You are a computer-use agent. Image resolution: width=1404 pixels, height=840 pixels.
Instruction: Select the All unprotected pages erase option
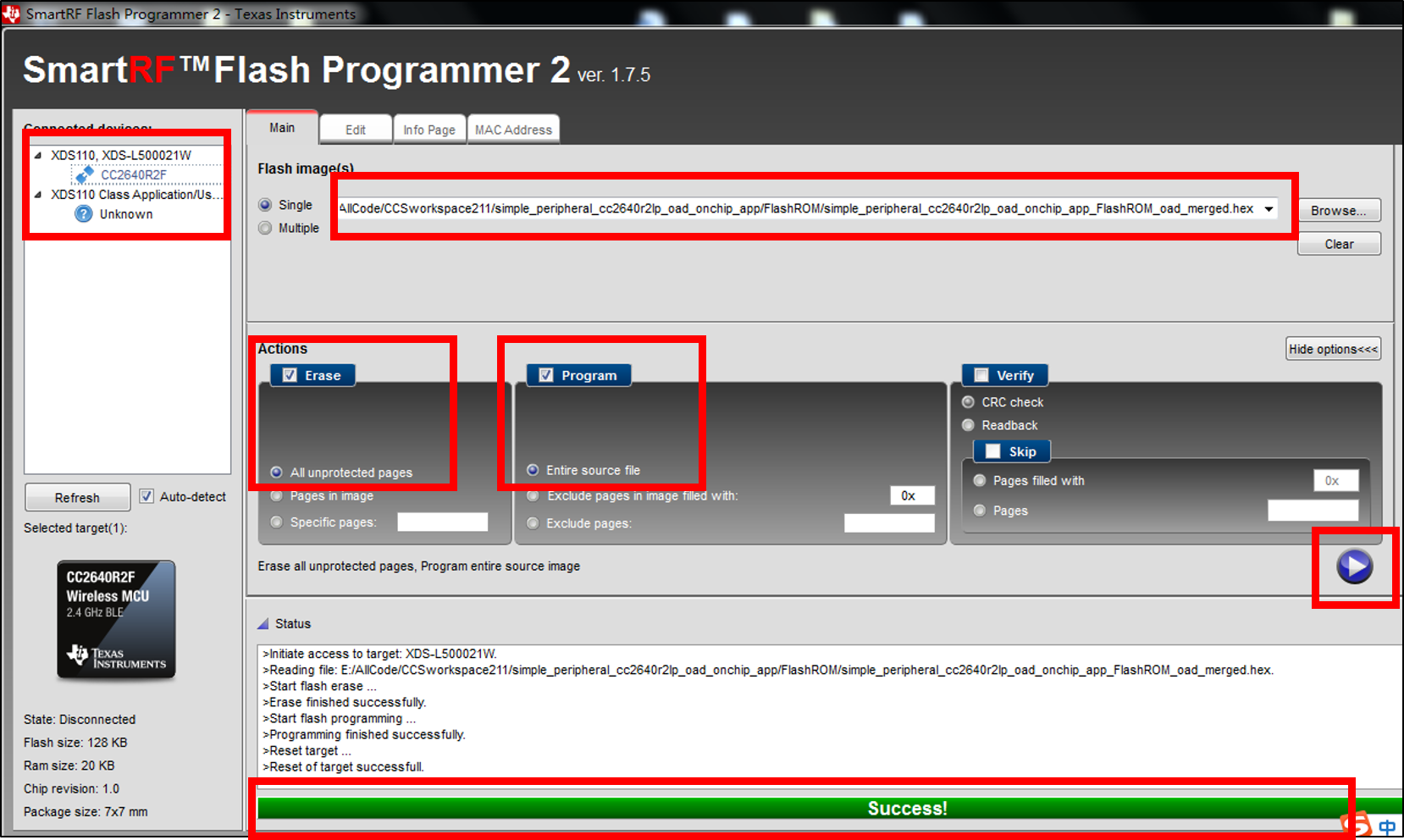[276, 472]
